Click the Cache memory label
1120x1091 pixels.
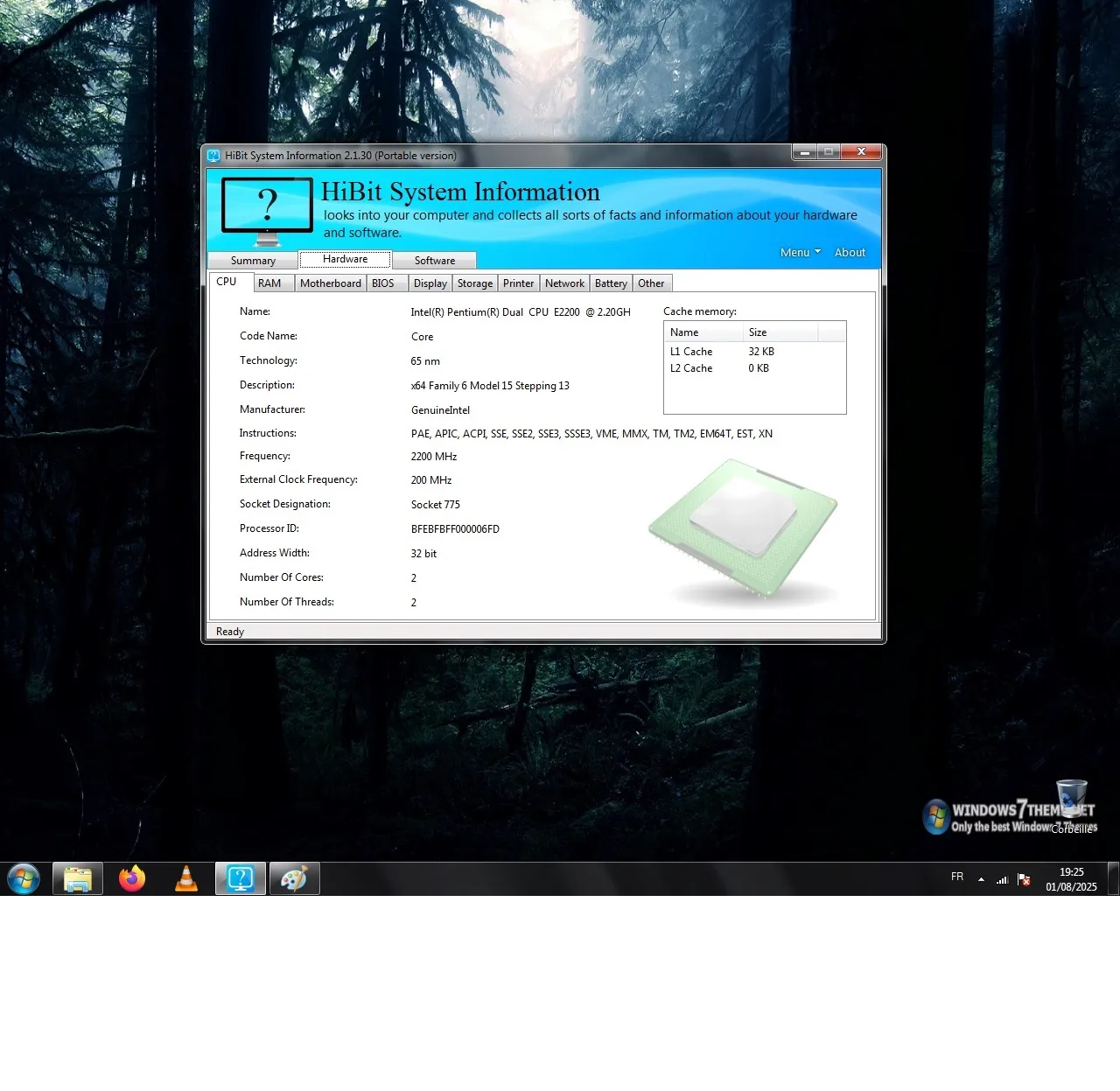pos(700,311)
